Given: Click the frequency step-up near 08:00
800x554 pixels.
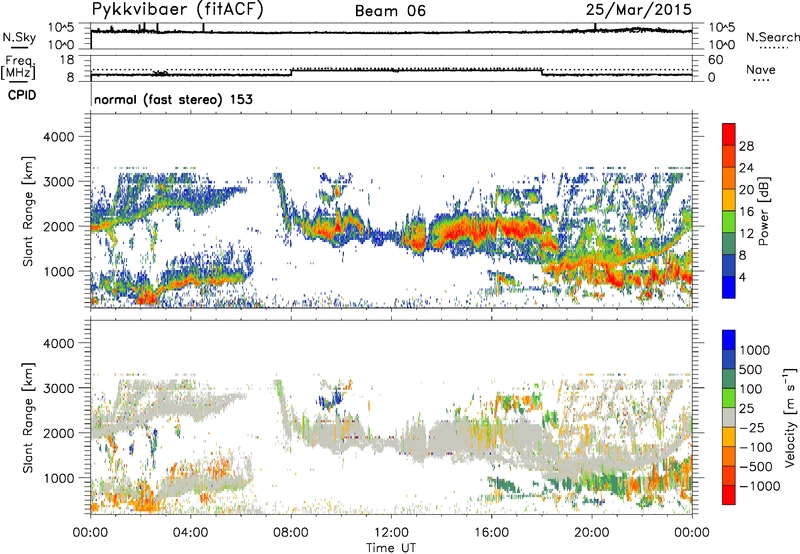Looking at the screenshot, I should [291, 72].
